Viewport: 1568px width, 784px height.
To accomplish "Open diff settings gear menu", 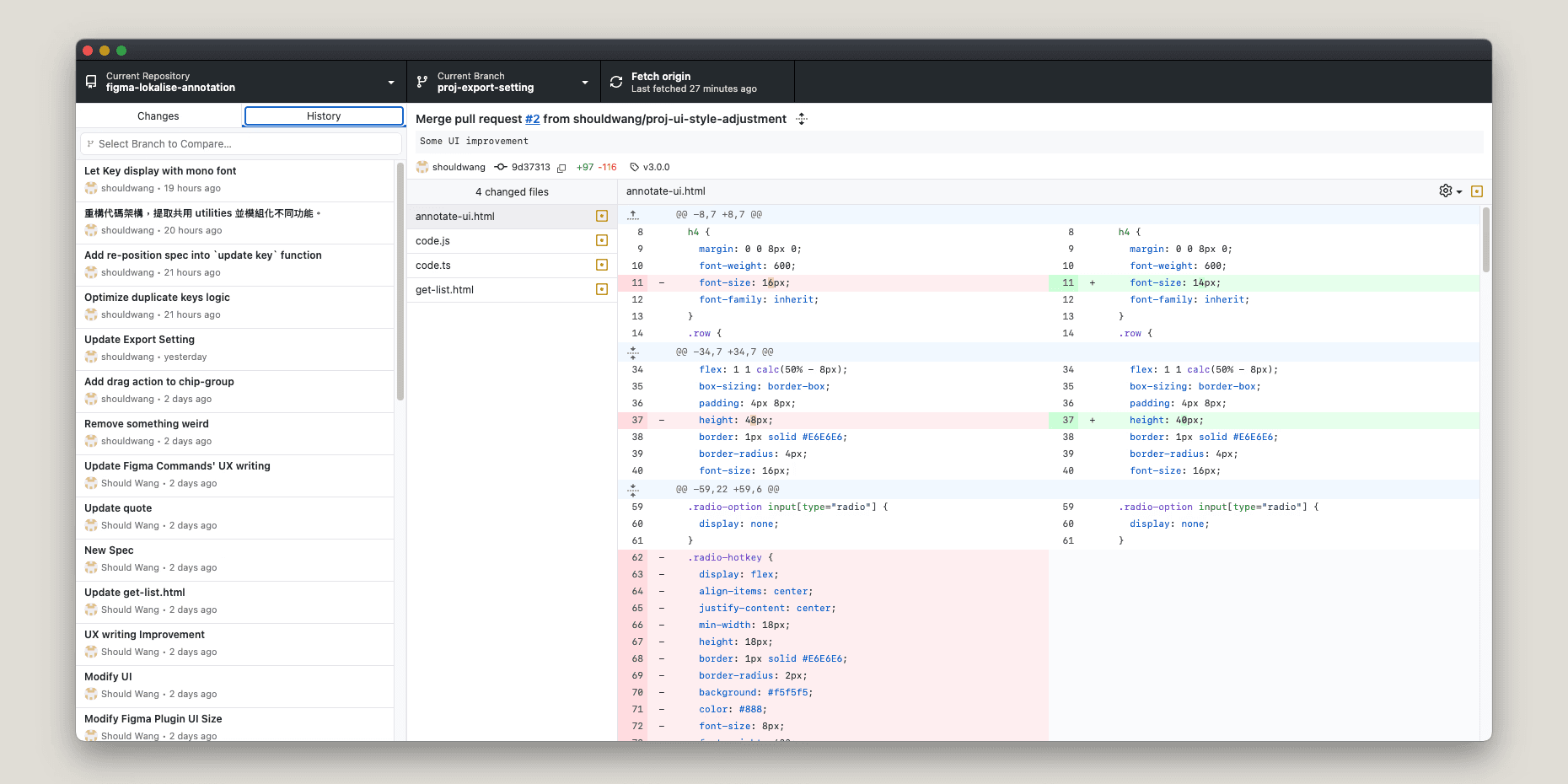I will point(1450,191).
